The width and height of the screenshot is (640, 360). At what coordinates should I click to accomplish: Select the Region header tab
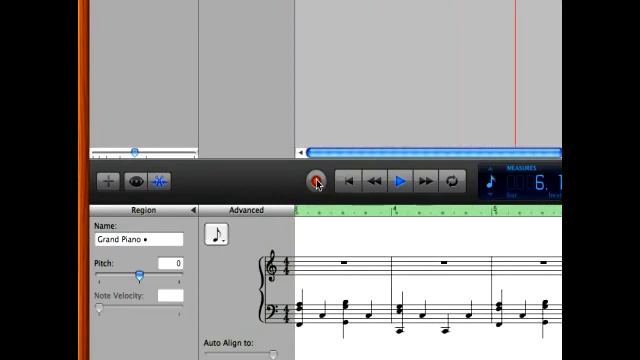[x=143, y=210]
